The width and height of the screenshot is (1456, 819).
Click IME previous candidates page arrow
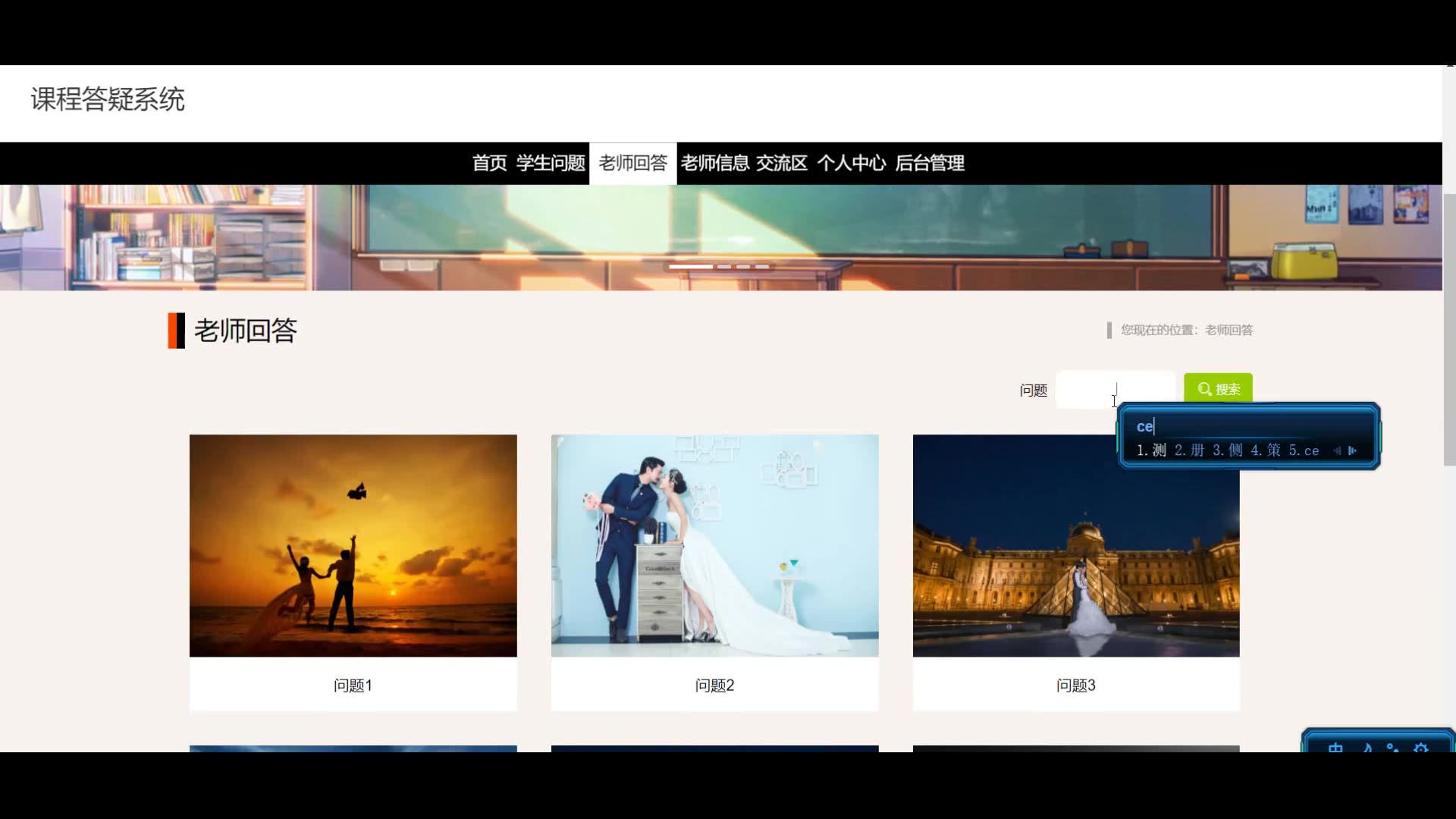click(x=1337, y=450)
